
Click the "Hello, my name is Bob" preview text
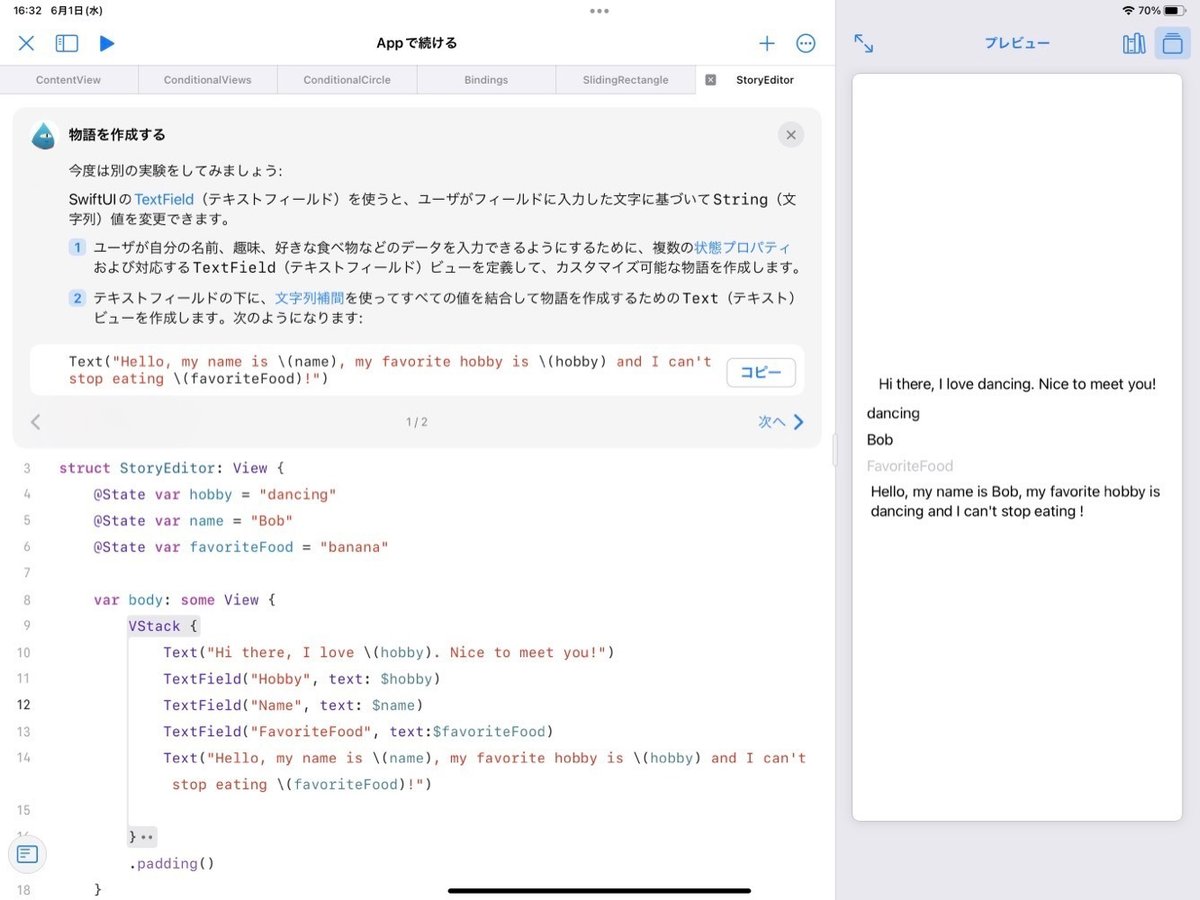[1015, 501]
